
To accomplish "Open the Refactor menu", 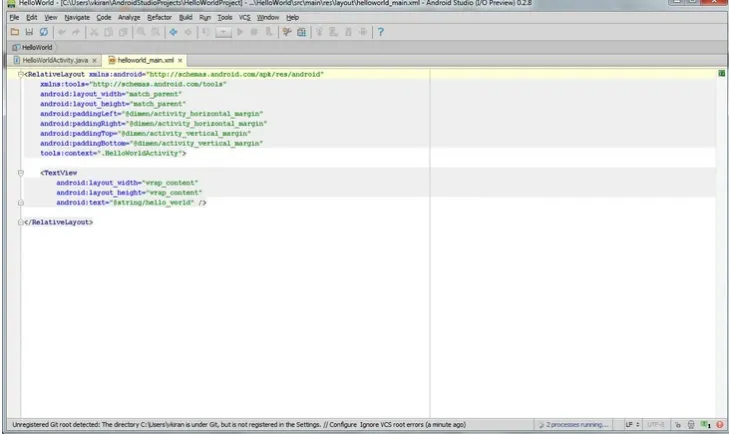I will [x=159, y=17].
